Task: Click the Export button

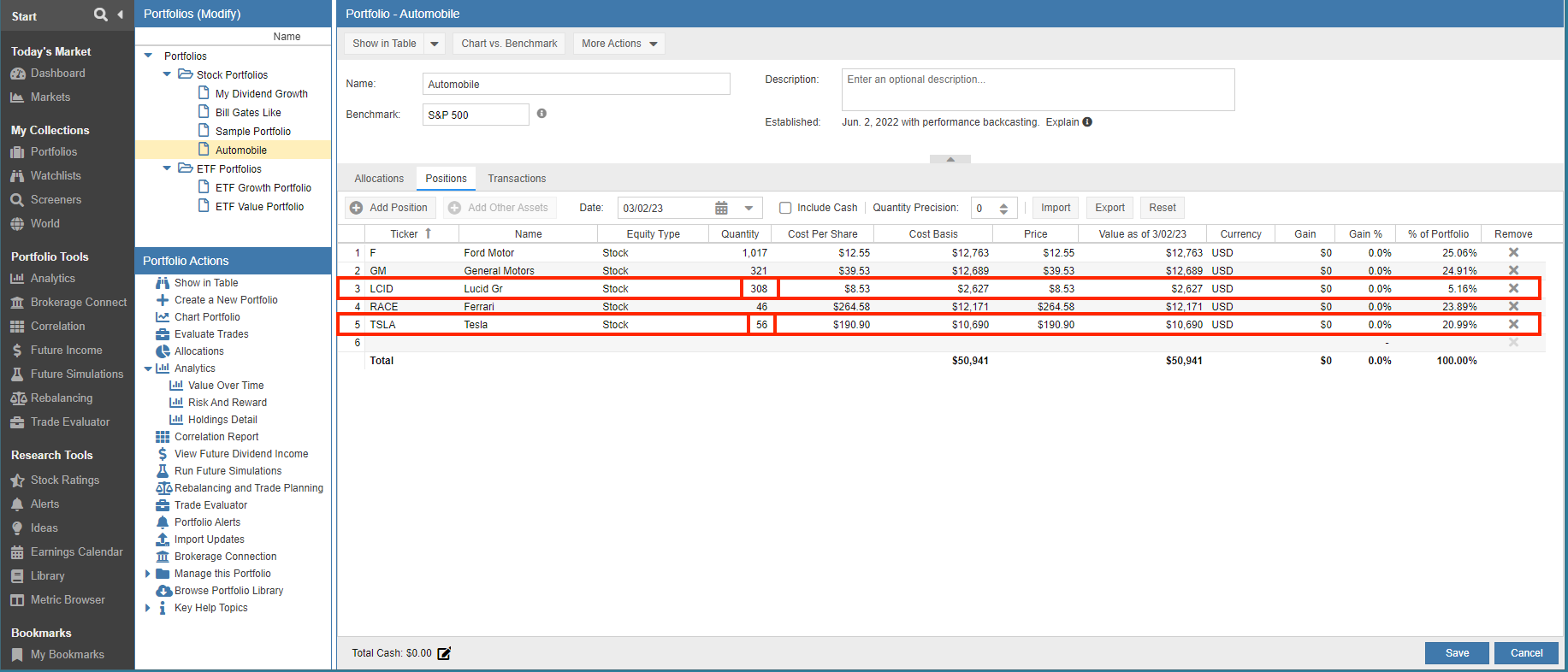Action: click(x=1109, y=208)
